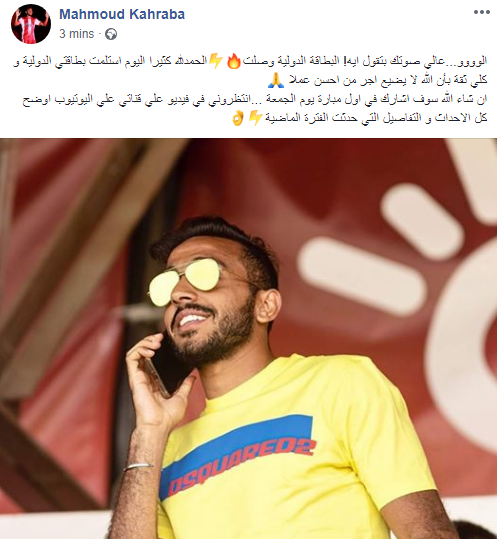497x539 pixels.
Task: Open Mahmoud Kahraba's profile picture
Action: coord(31,24)
